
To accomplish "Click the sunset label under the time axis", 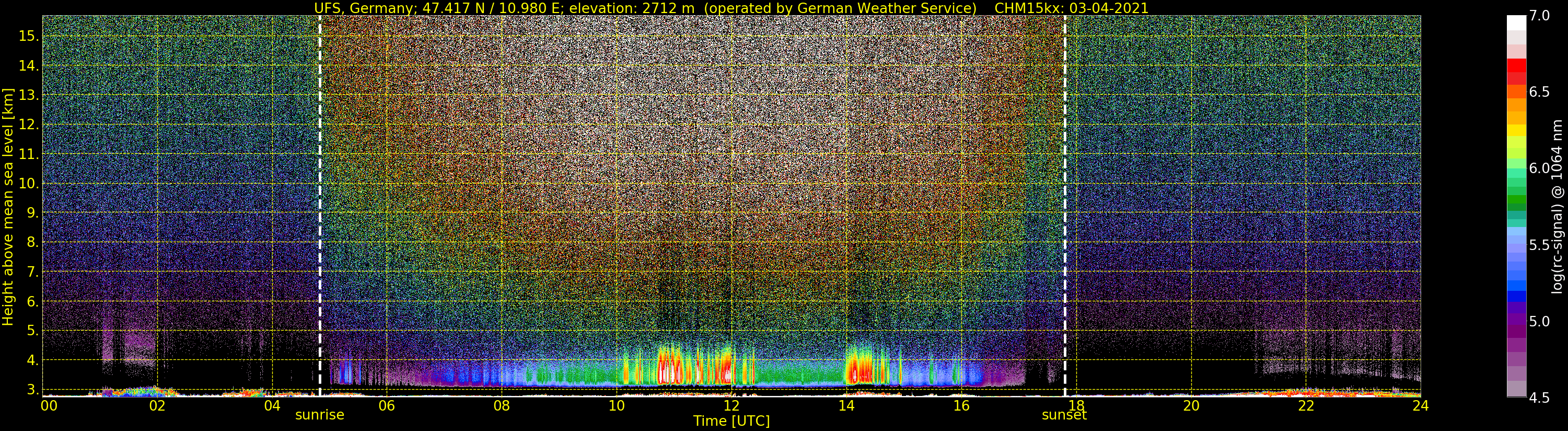I will [x=1064, y=415].
